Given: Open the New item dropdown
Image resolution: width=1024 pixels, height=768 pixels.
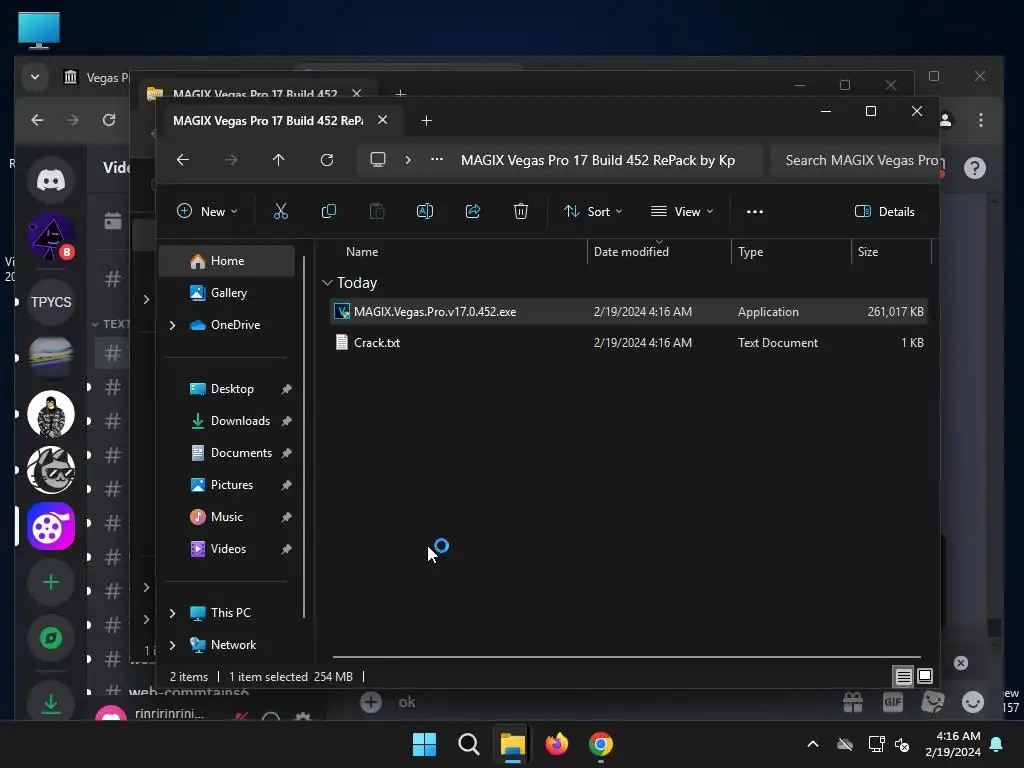Looking at the screenshot, I should pyautogui.click(x=207, y=212).
